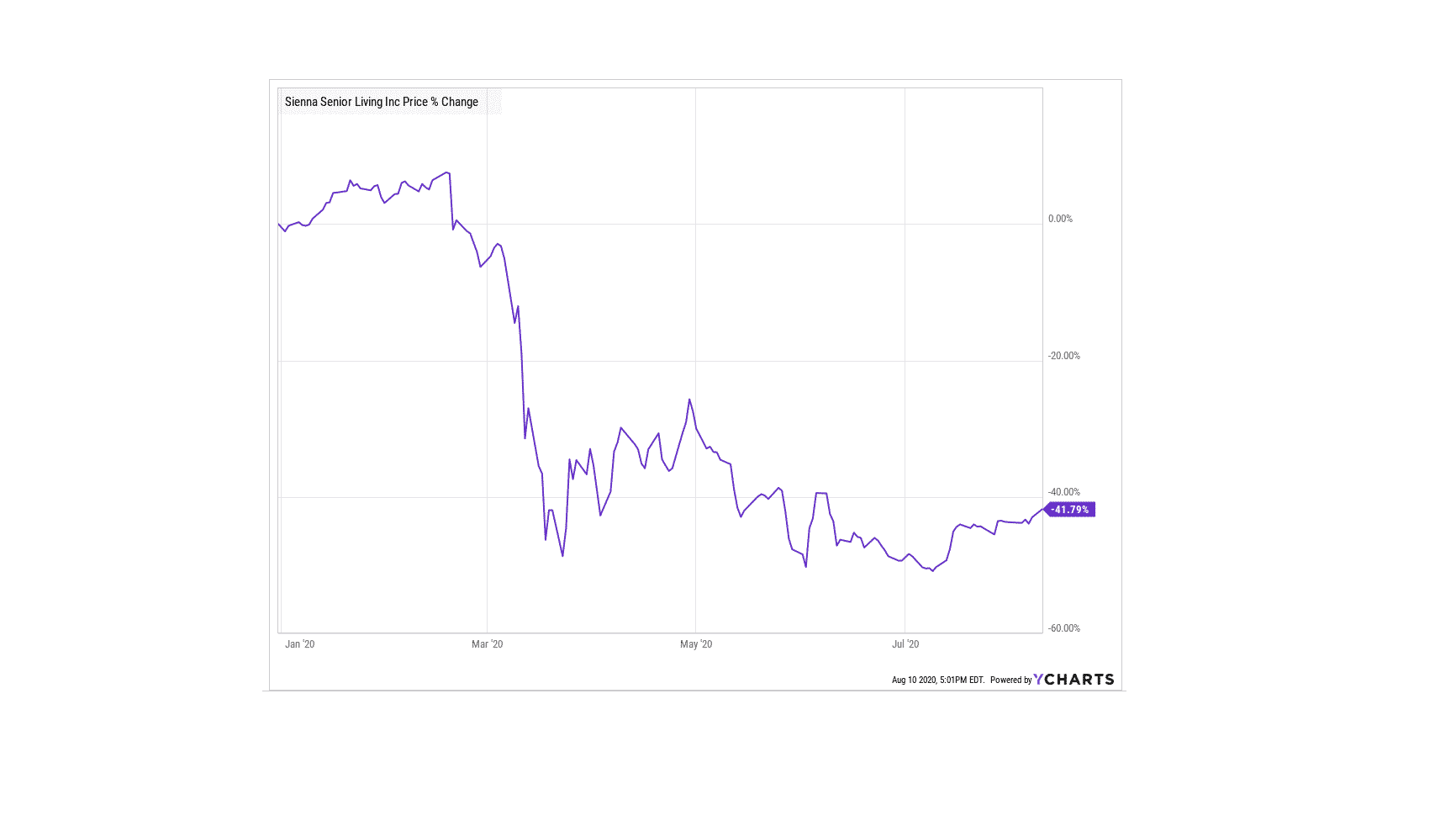Click the Jan '20 x-axis label

[299, 644]
